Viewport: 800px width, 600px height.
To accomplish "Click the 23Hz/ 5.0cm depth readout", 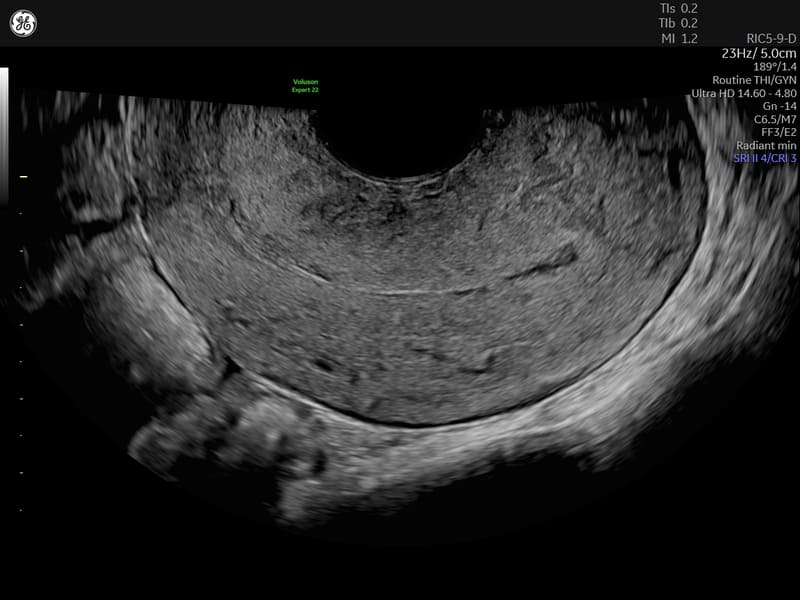I will [757, 53].
